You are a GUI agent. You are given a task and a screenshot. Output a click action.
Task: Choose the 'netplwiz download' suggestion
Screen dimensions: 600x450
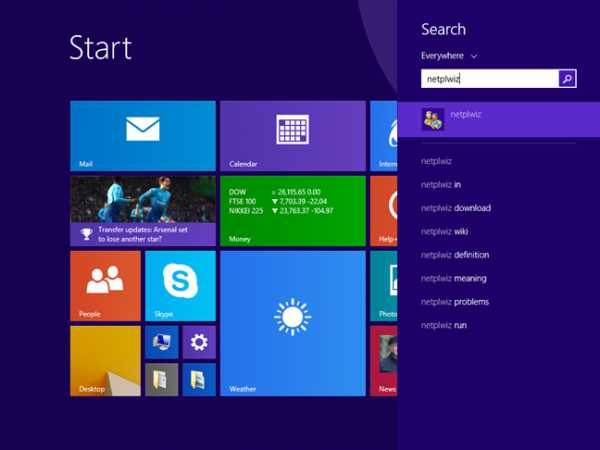tap(456, 208)
